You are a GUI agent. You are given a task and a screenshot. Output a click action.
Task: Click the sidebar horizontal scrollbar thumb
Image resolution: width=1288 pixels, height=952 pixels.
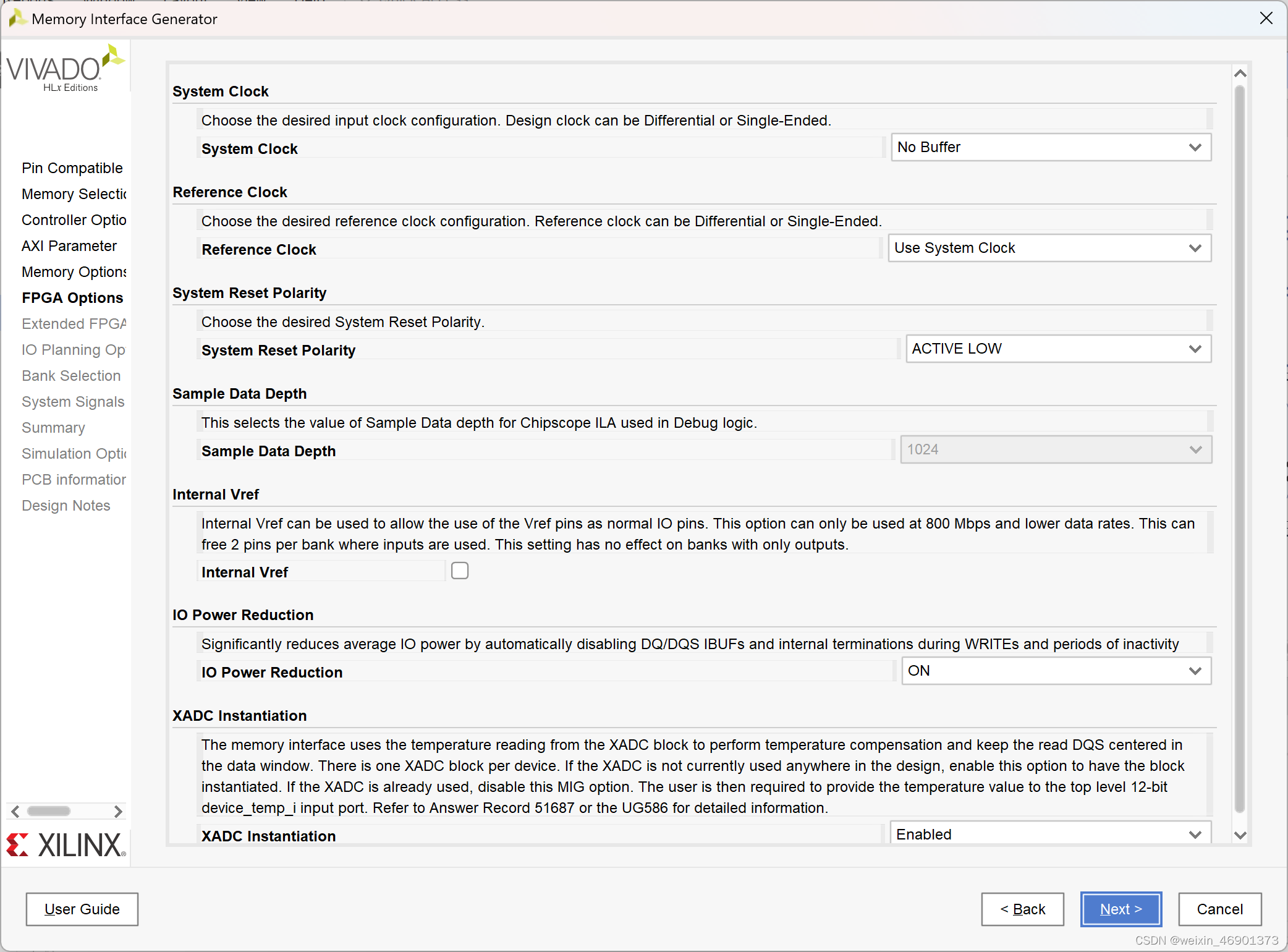tap(49, 811)
